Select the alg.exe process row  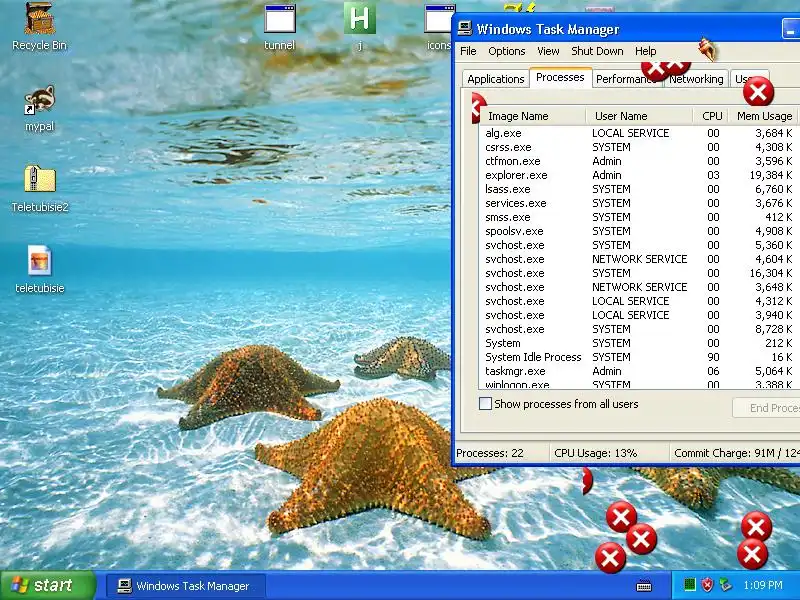click(x=639, y=133)
